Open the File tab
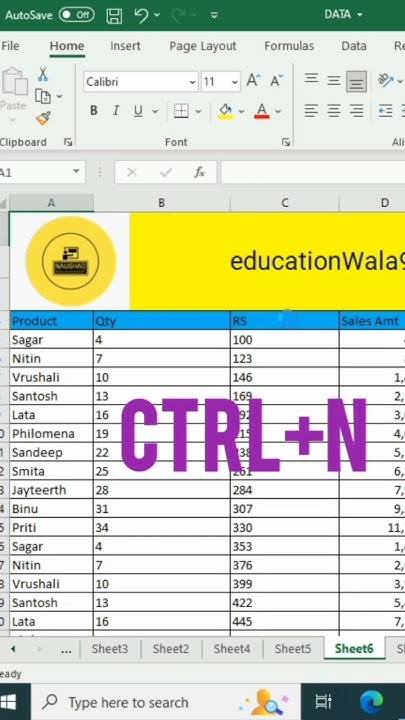This screenshot has width=405, height=720. click(10, 46)
